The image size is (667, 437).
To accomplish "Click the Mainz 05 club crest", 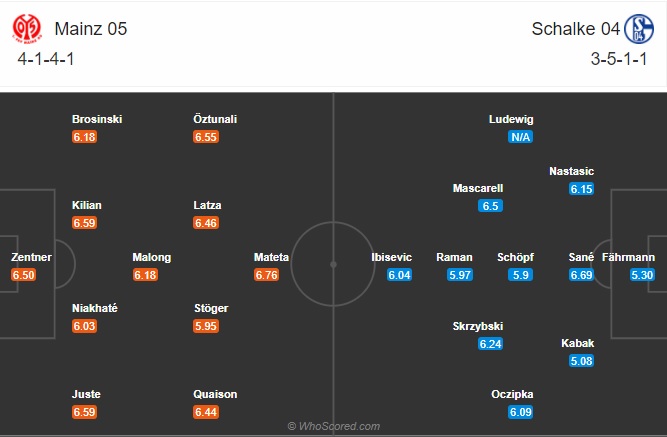I will pos(29,29).
